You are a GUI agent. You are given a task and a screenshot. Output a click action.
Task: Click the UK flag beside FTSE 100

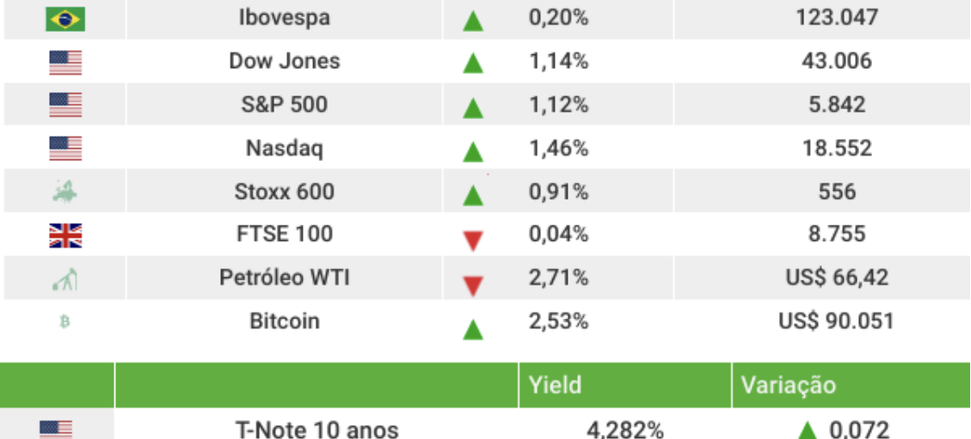tap(65, 235)
